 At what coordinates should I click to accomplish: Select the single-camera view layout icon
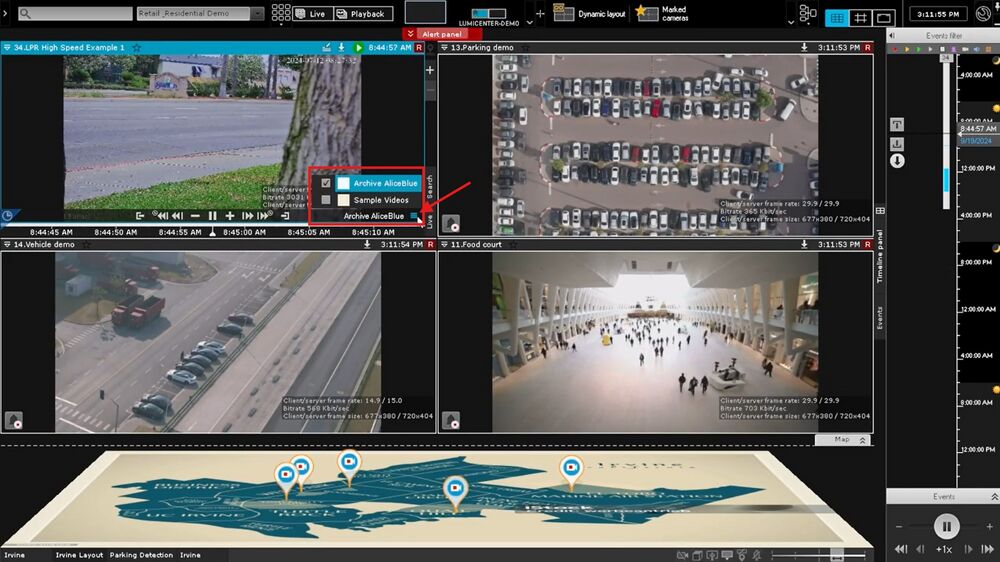pos(884,17)
